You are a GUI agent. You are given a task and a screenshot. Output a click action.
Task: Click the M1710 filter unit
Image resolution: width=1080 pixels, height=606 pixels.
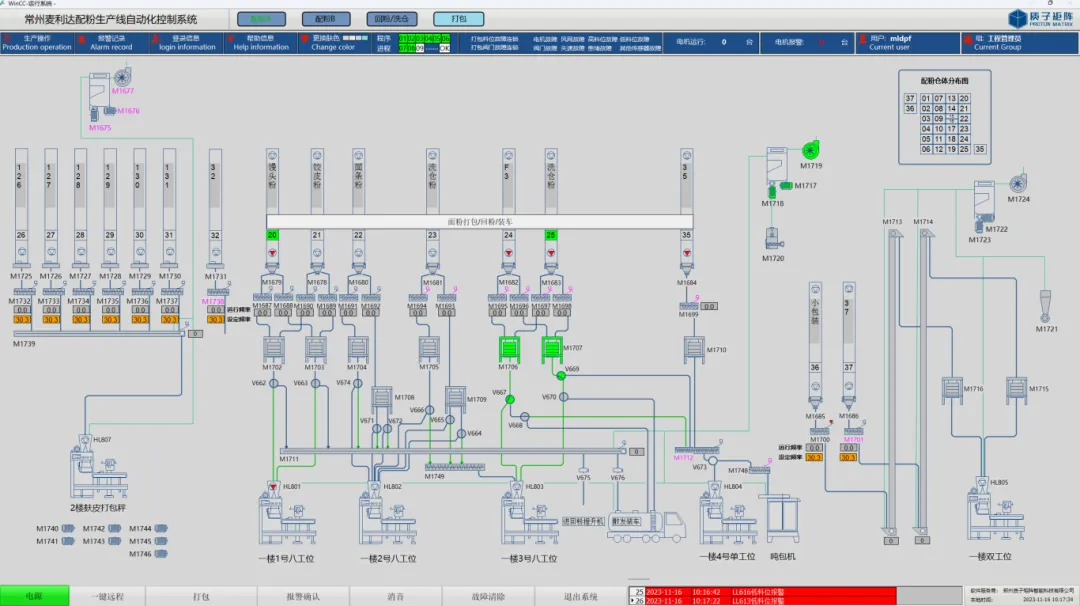[x=694, y=349]
